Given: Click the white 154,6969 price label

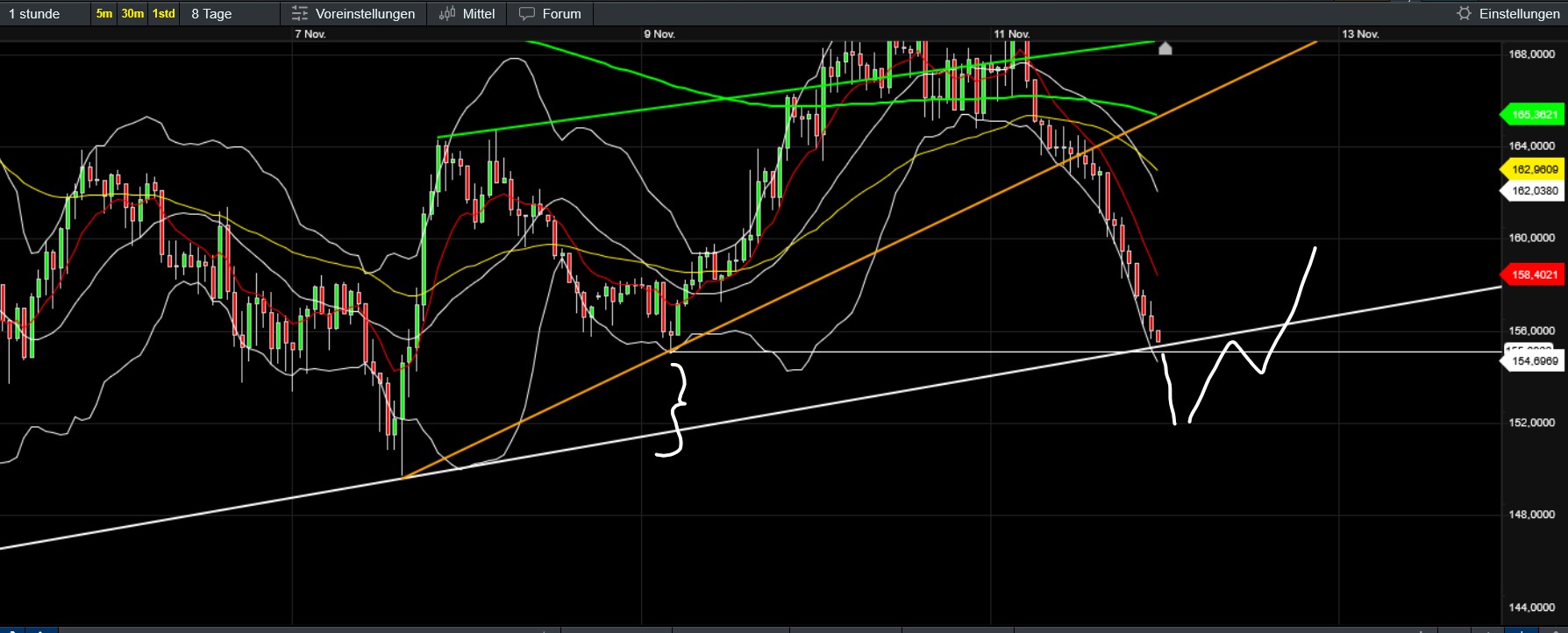Looking at the screenshot, I should coord(1534,361).
